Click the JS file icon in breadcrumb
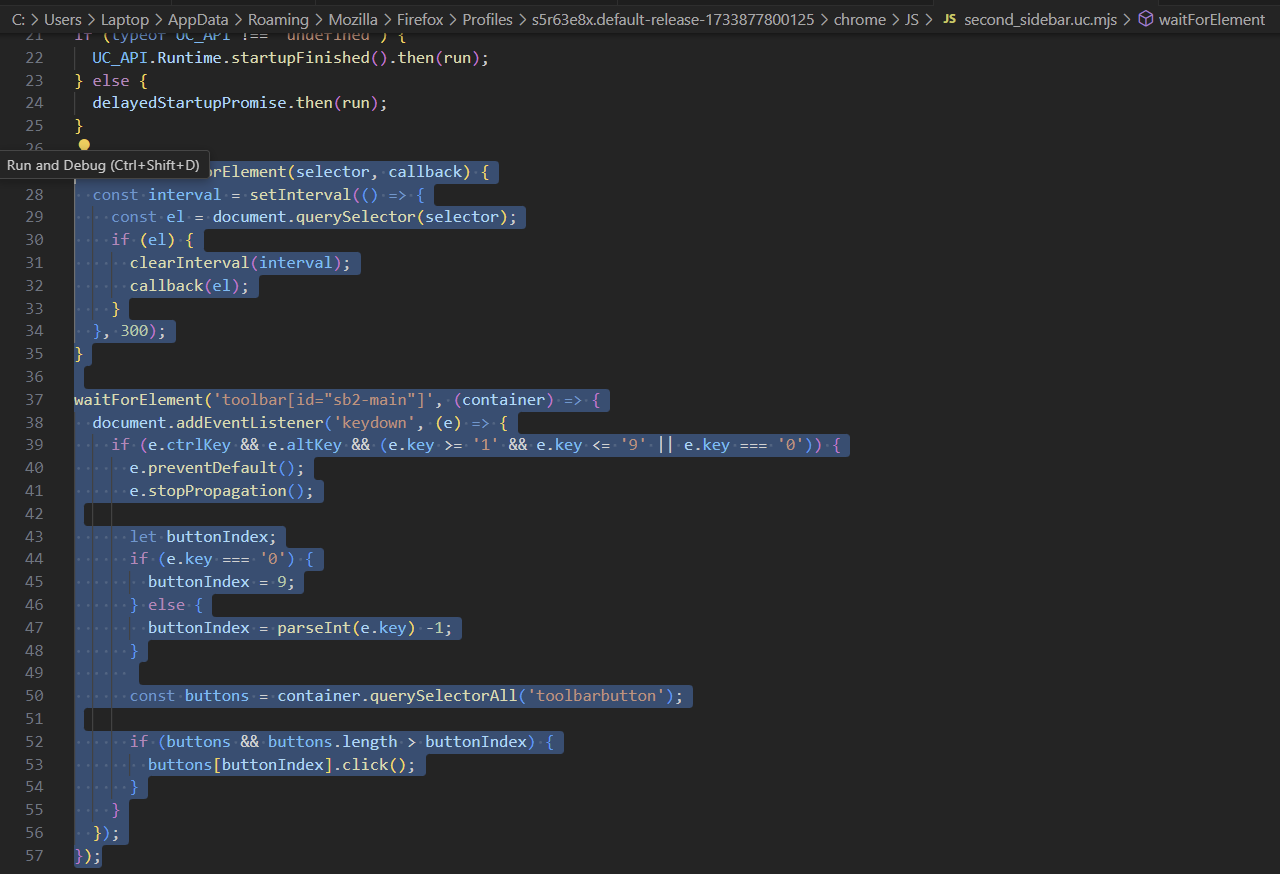Screen dimensions: 1280x874 [x=950, y=19]
